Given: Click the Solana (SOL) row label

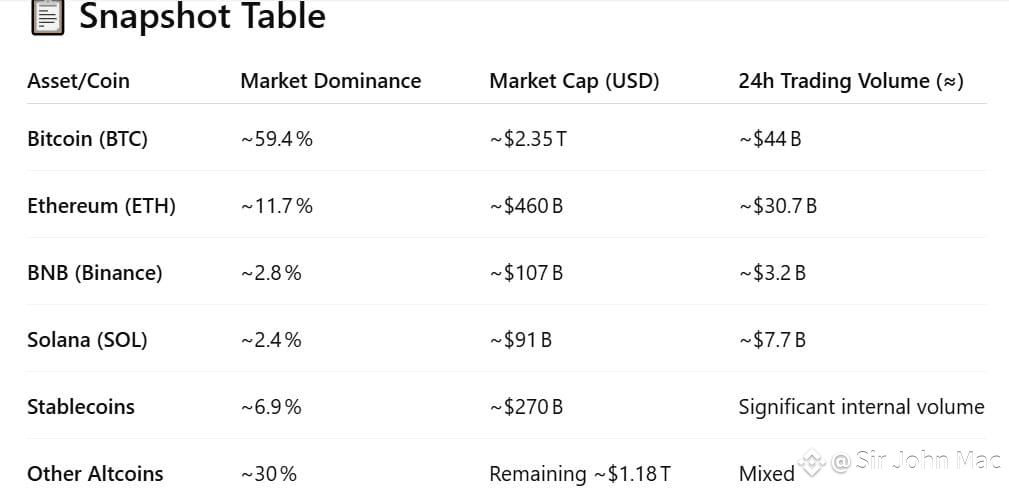Looking at the screenshot, I should pos(87,340).
